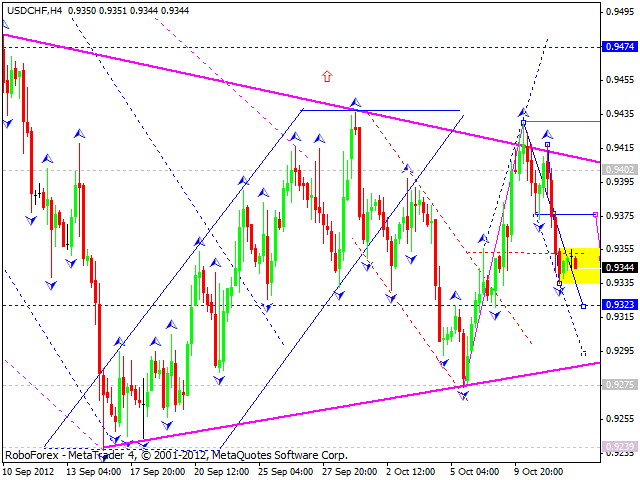Click the square anchor at 0.9323 trendline end

pos(584,306)
